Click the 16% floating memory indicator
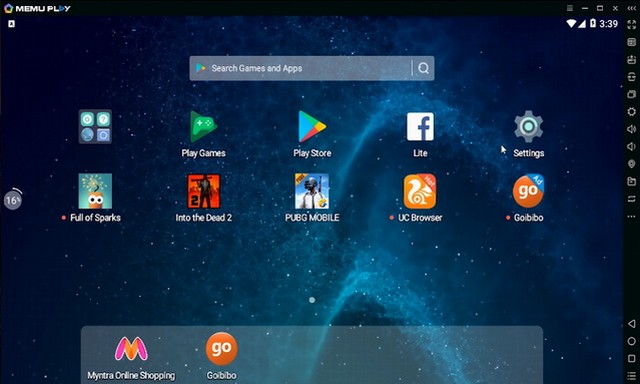 coord(13,200)
